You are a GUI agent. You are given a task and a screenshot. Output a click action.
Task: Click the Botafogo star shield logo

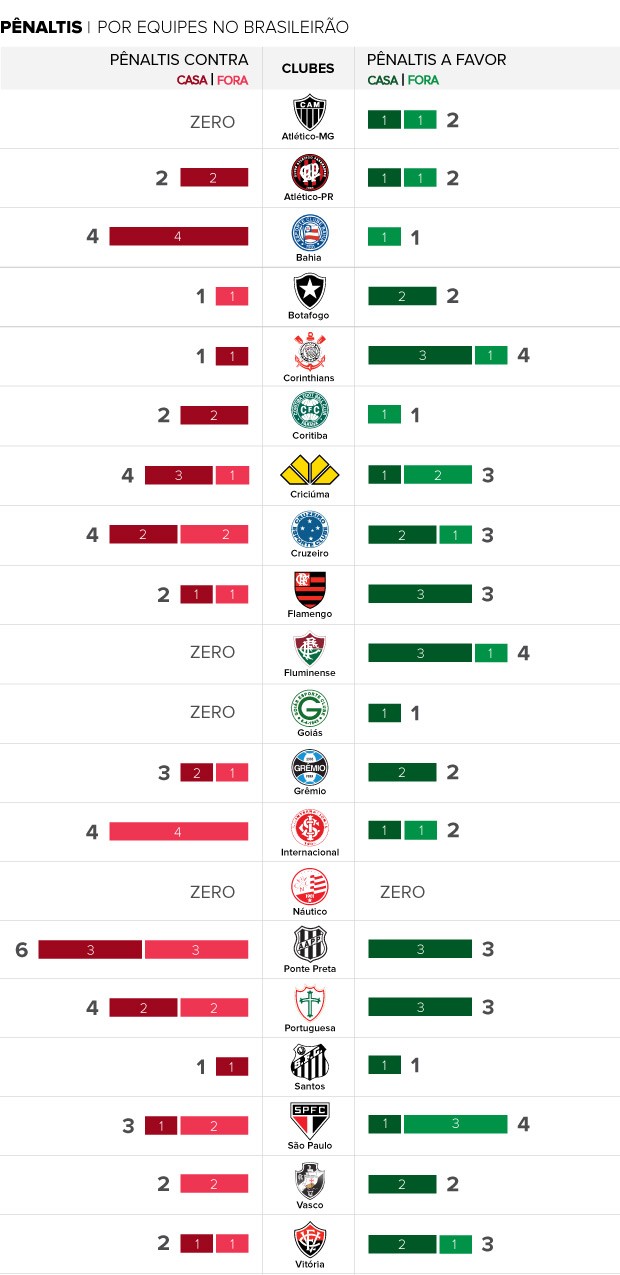point(308,291)
